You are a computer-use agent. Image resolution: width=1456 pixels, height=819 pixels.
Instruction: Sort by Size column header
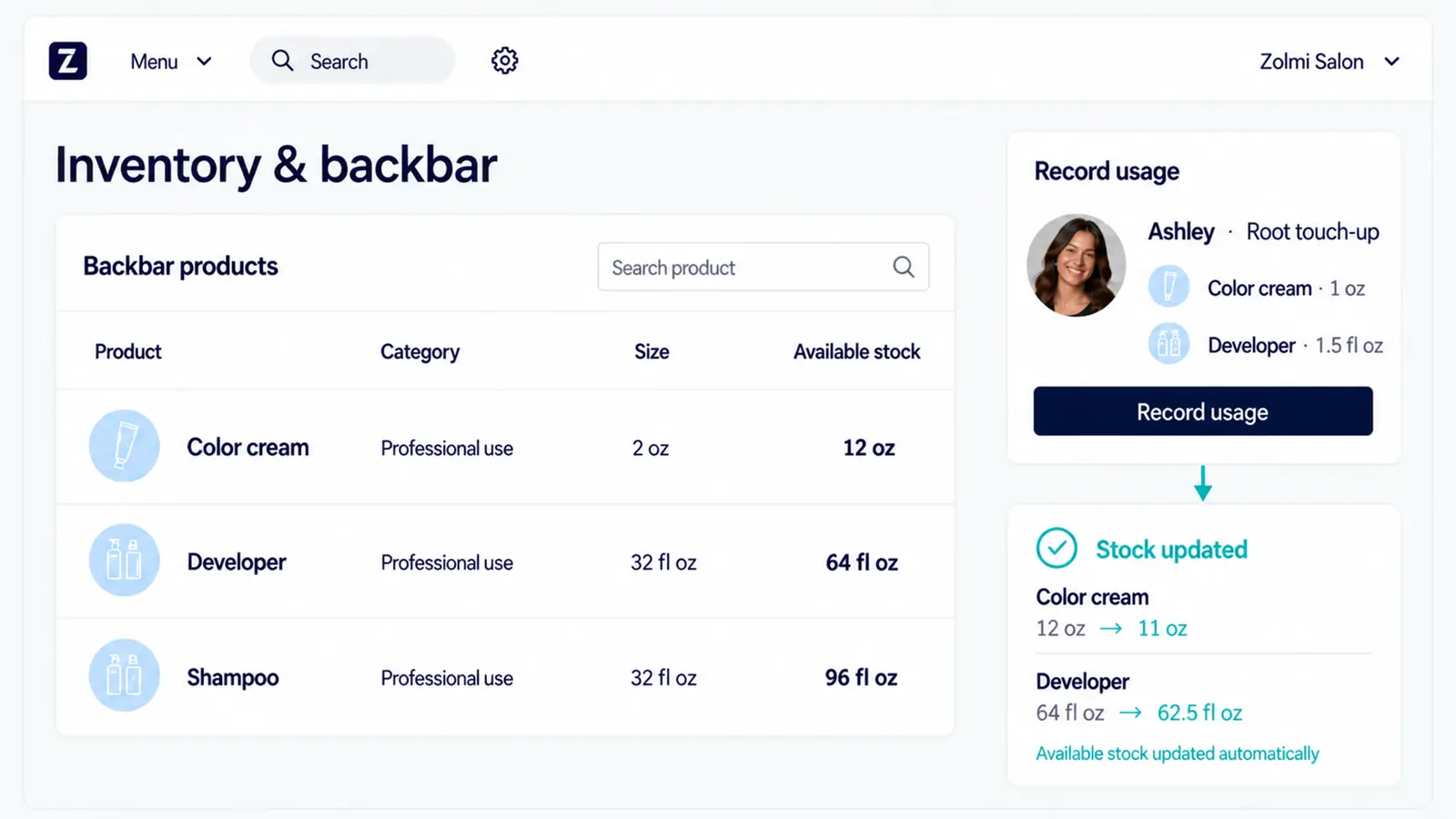[x=652, y=352]
